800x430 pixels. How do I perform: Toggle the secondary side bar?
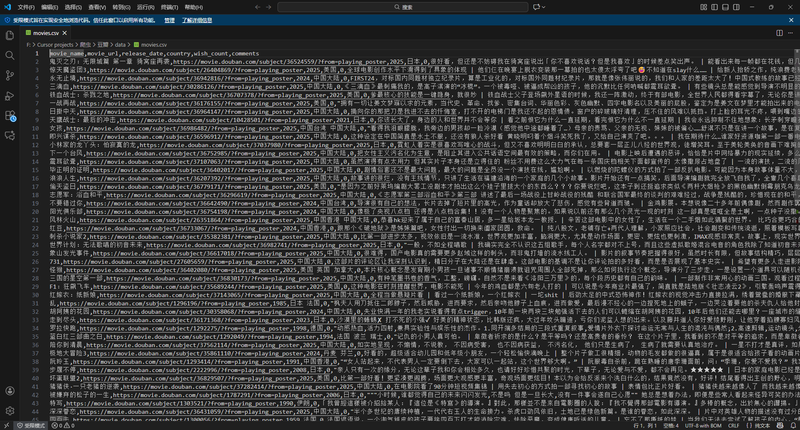(736, 7)
